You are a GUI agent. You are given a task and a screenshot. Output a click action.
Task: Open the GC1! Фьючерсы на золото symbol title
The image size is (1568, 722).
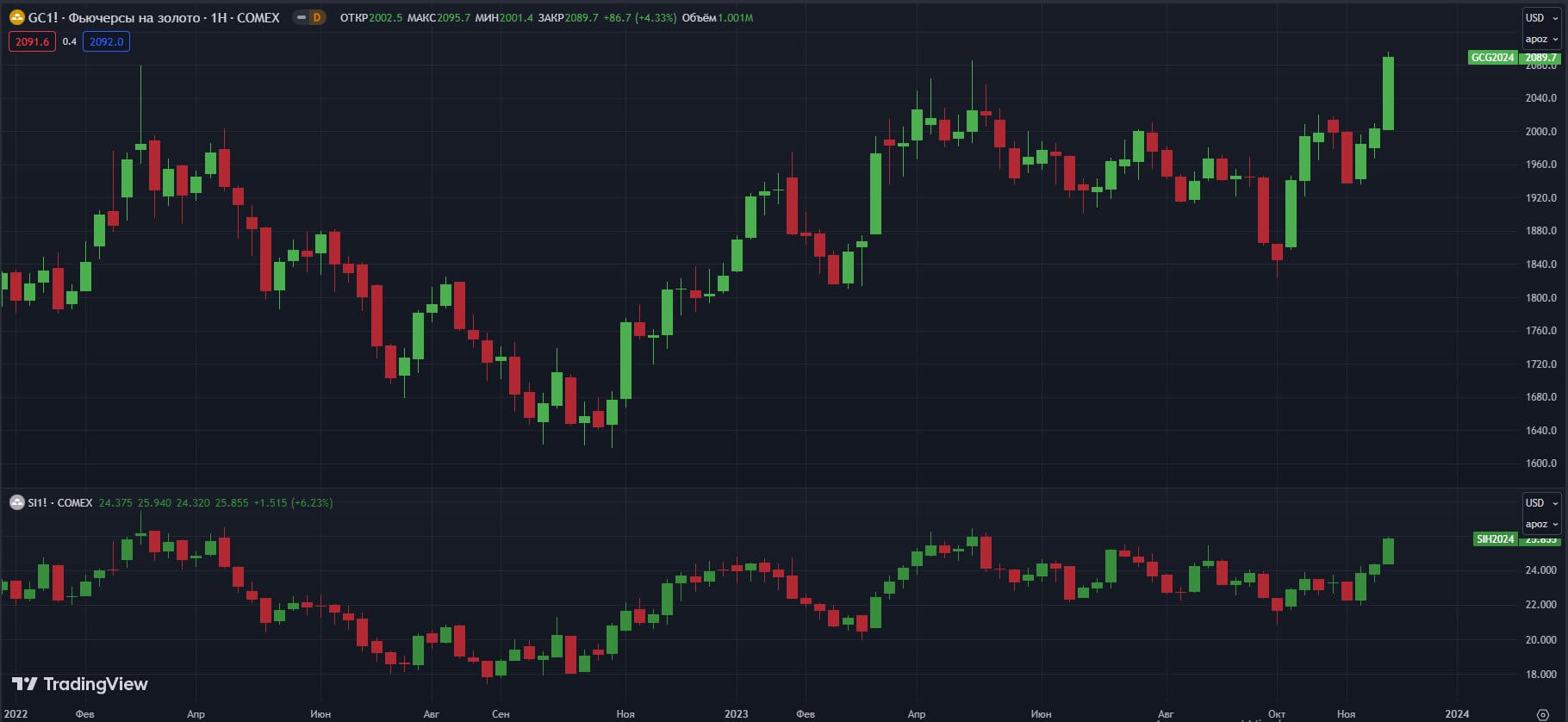pos(154,17)
